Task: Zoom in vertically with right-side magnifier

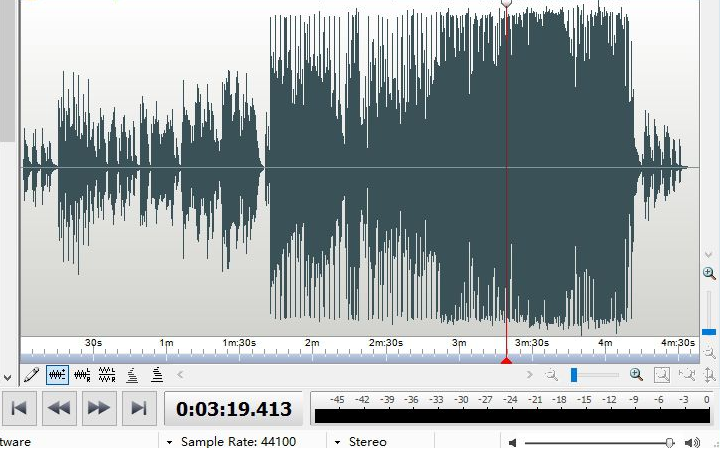Action: [x=709, y=273]
